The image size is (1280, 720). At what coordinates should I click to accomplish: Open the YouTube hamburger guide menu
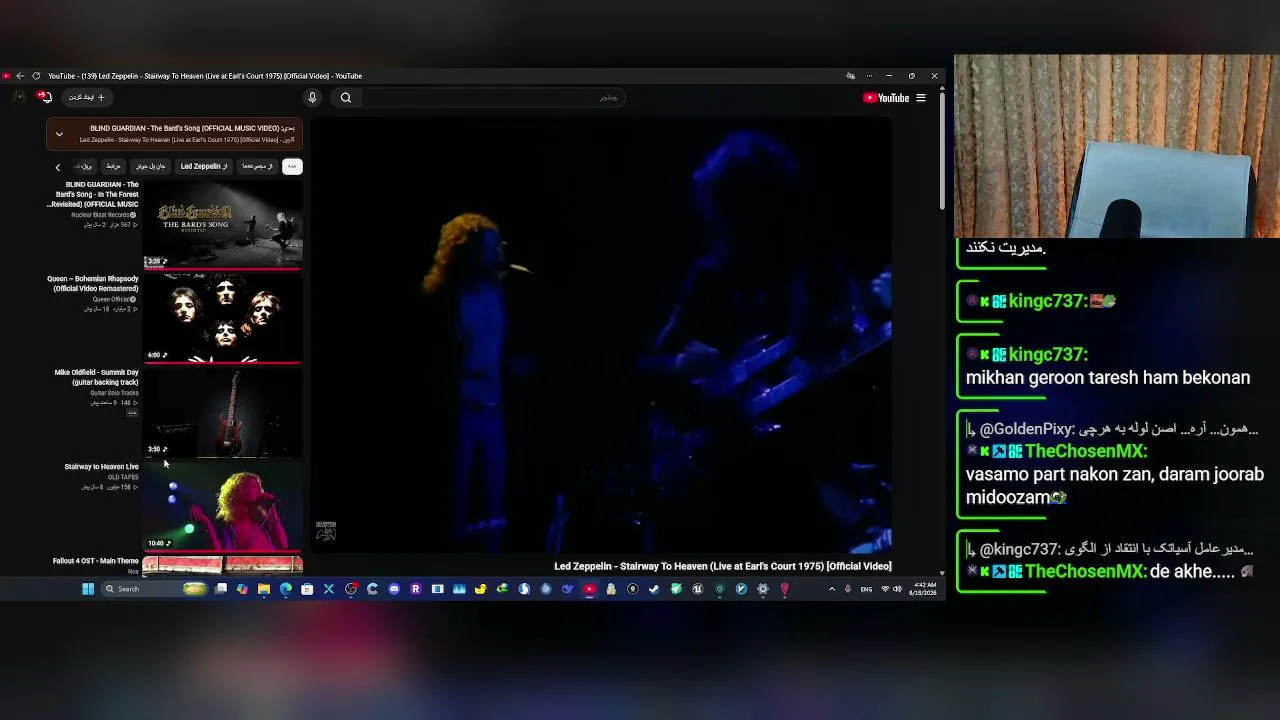point(921,98)
